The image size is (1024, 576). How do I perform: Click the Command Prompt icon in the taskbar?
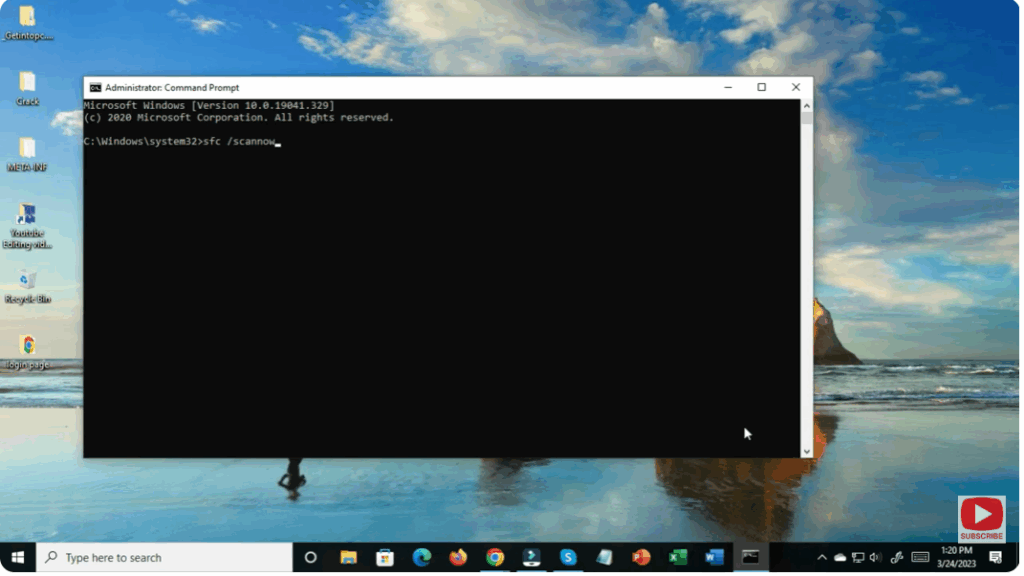point(750,557)
